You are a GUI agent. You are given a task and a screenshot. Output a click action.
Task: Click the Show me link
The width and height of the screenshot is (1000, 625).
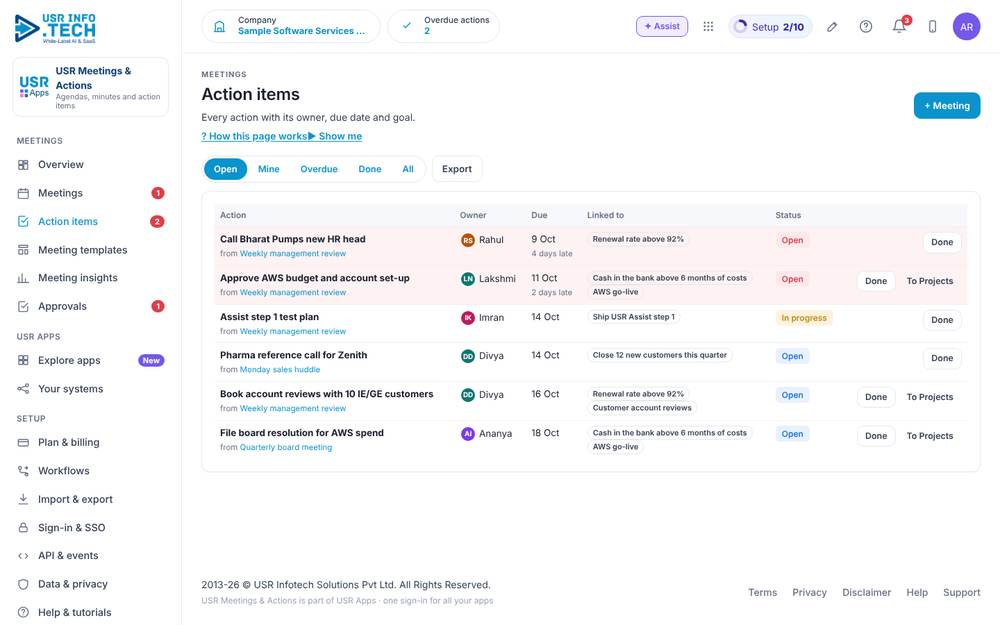pyautogui.click(x=335, y=136)
